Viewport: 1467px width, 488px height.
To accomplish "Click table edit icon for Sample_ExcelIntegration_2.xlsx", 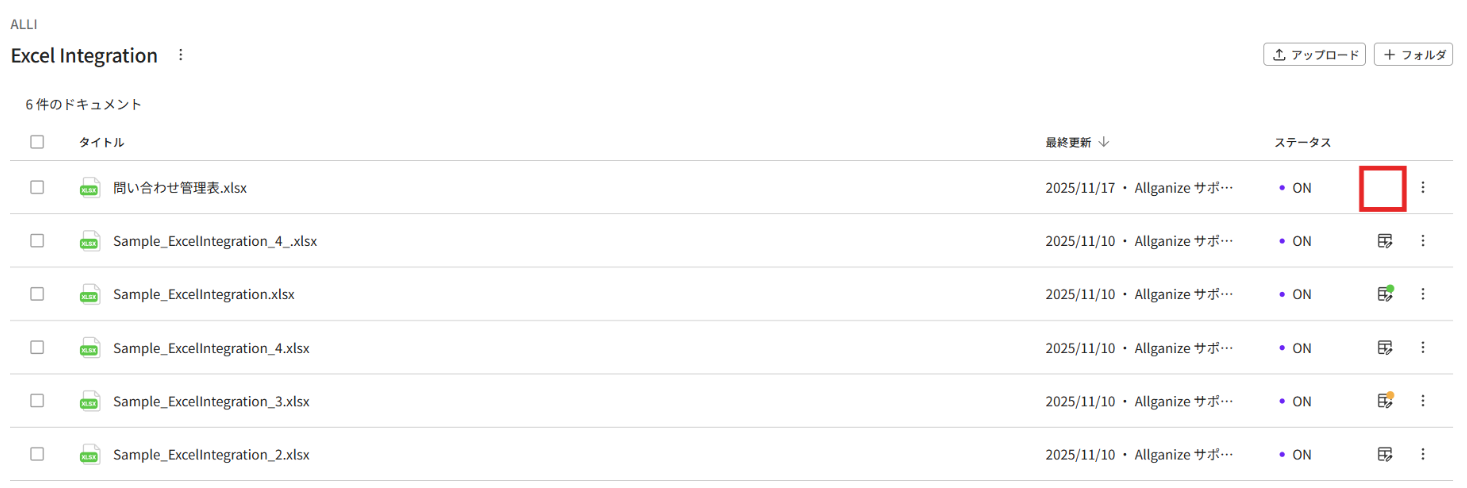I will coord(1384,455).
